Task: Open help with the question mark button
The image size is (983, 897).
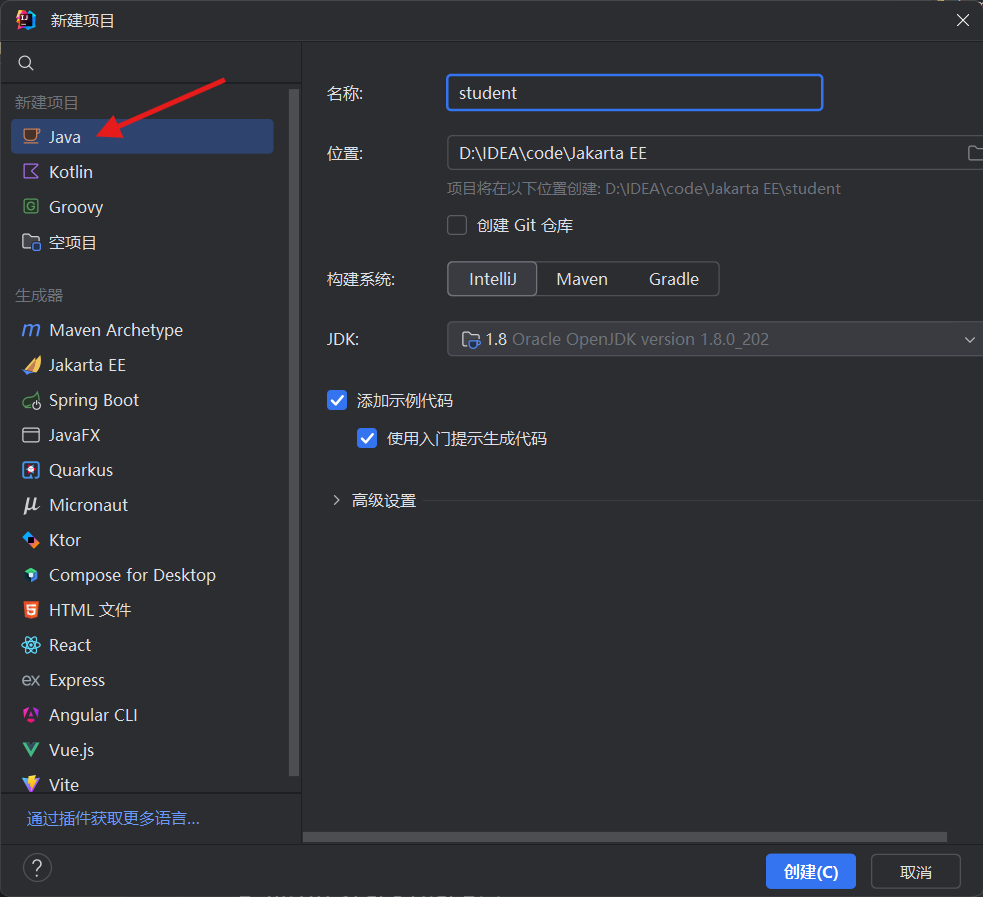Action: pyautogui.click(x=37, y=868)
